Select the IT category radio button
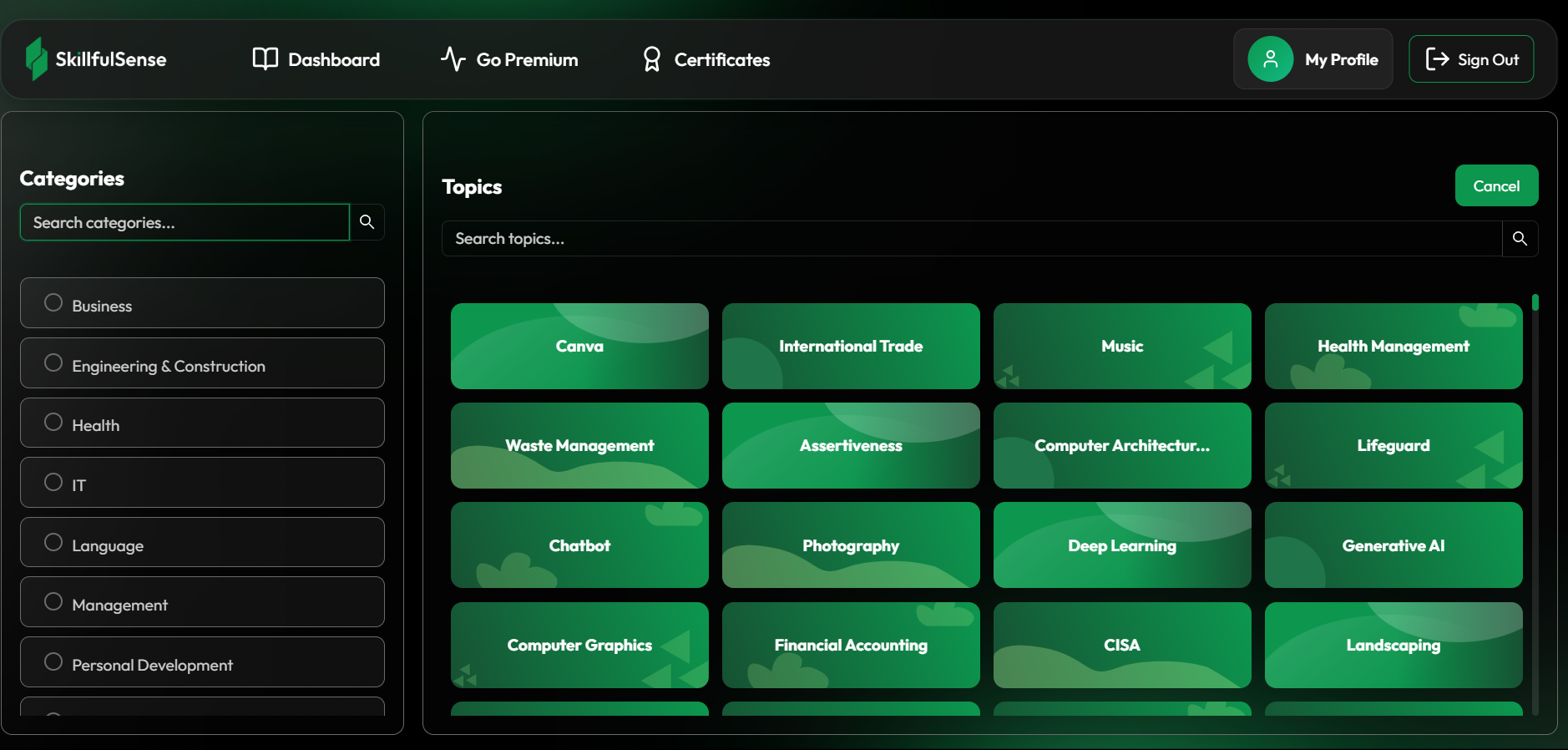Screen dimensions: 1568x750 tap(53, 482)
